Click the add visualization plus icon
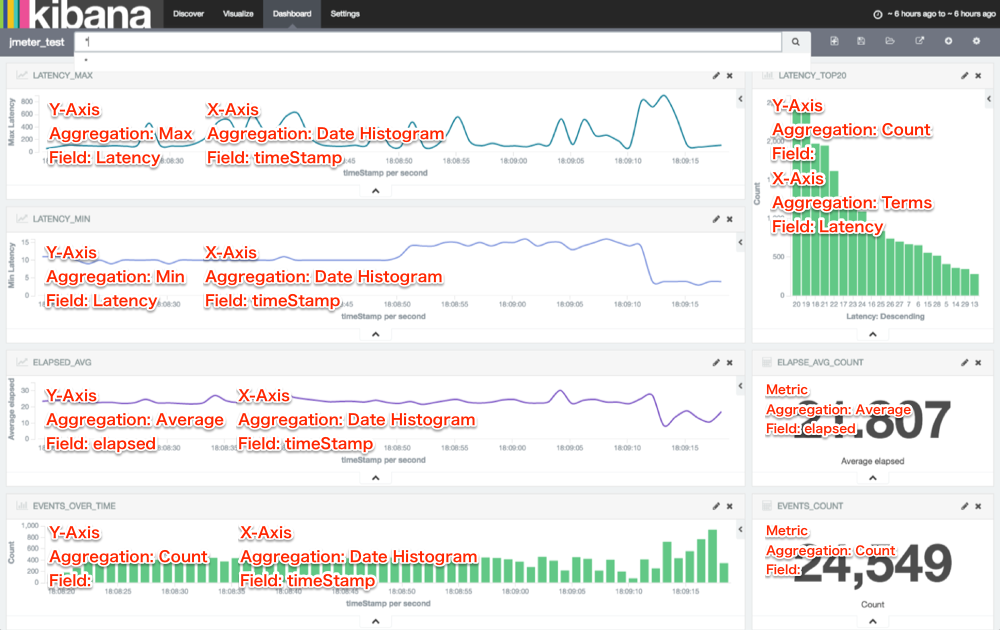 (948, 41)
